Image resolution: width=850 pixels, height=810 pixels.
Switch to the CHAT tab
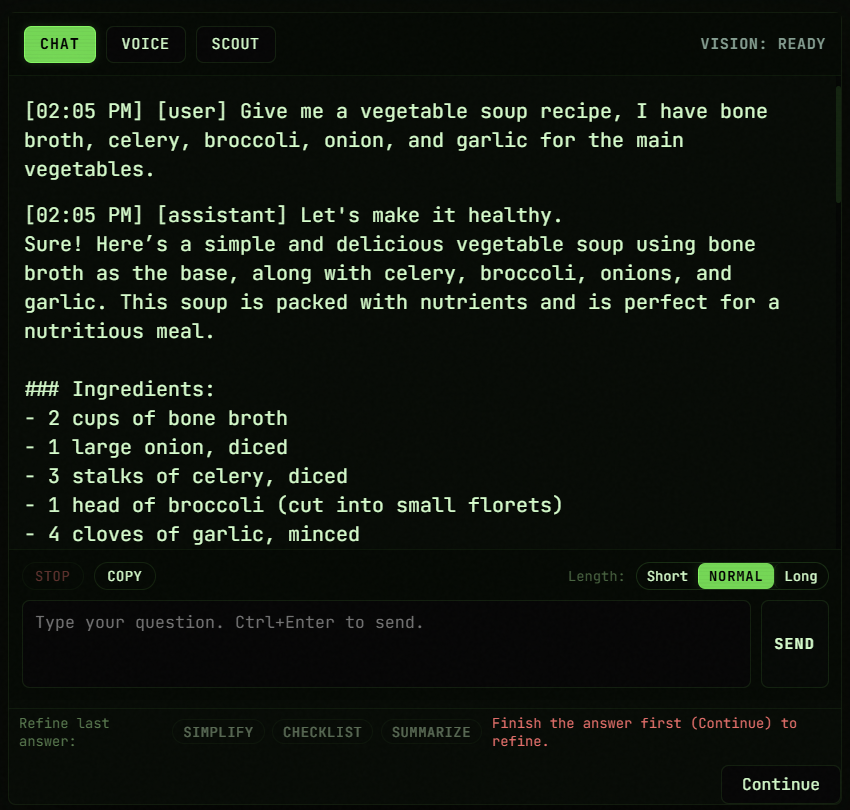(60, 44)
